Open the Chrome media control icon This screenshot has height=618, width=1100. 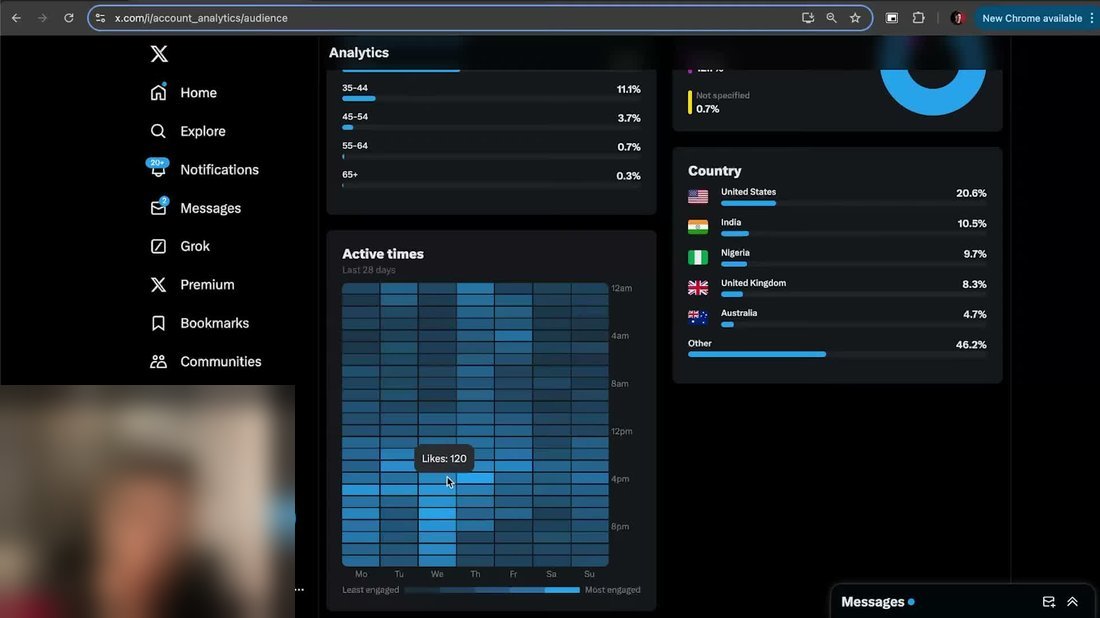coord(892,18)
